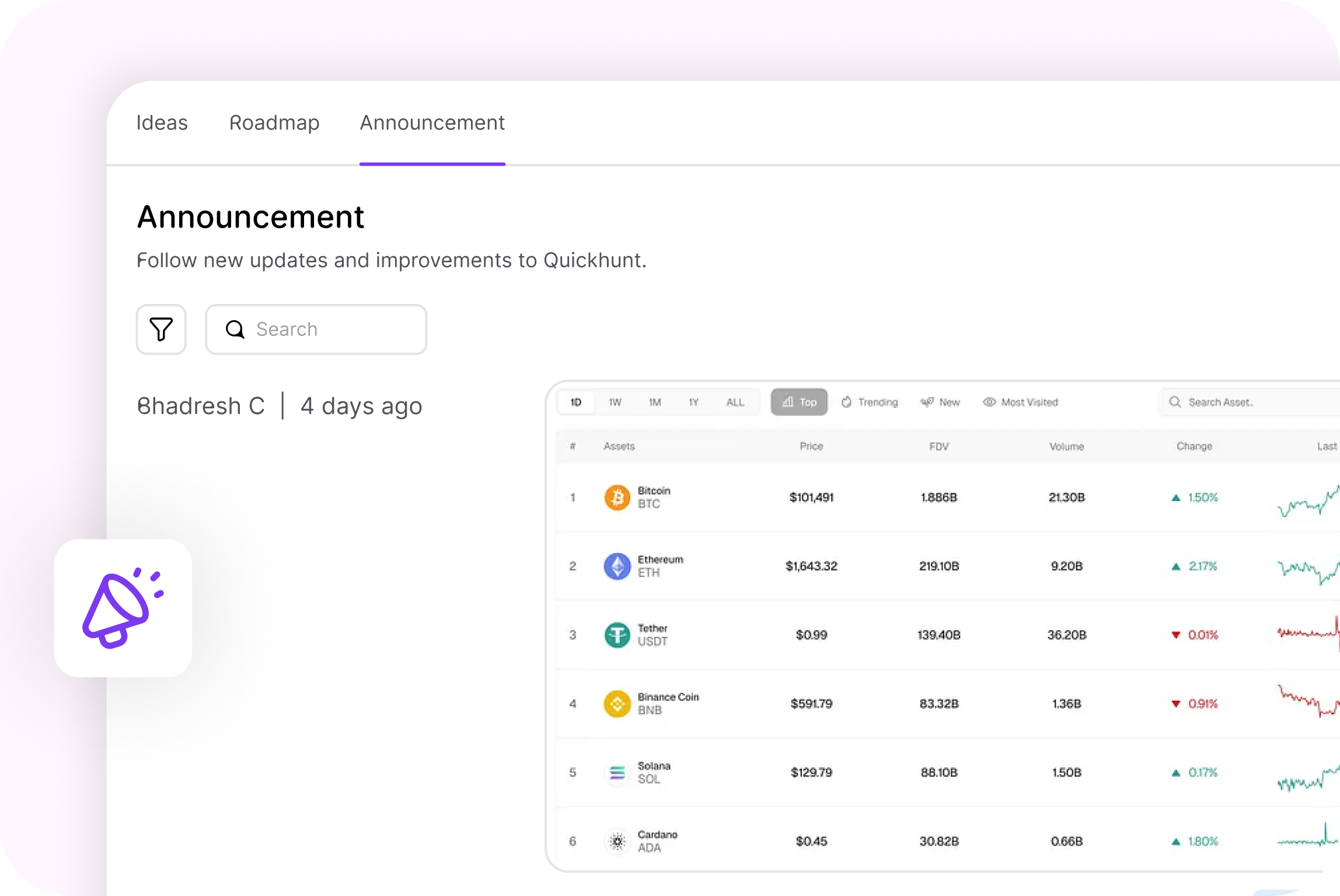Click the Cardano coin icon
The image size is (1340, 896).
617,841
